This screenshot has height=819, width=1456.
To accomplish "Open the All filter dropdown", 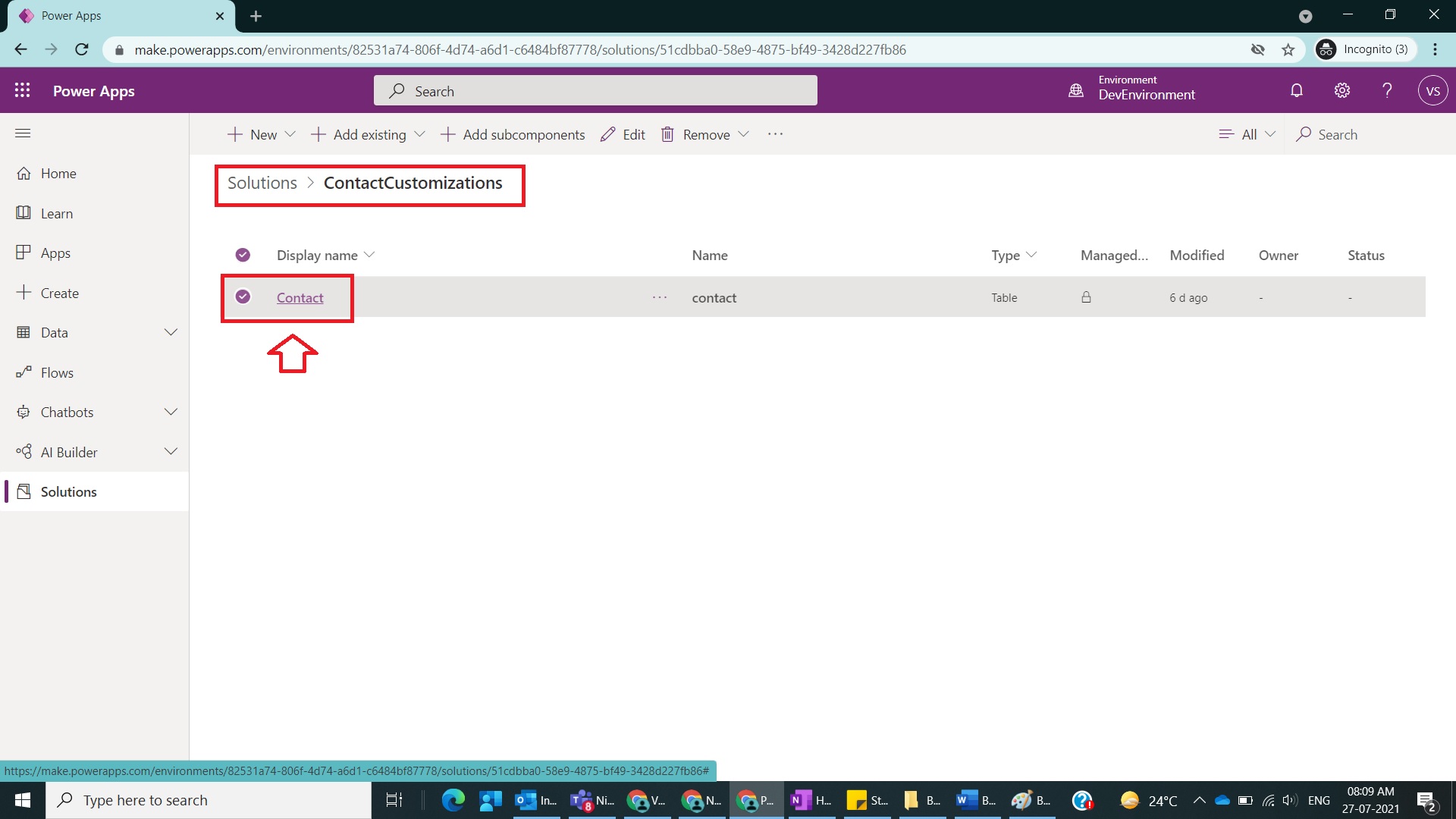I will tap(1247, 134).
